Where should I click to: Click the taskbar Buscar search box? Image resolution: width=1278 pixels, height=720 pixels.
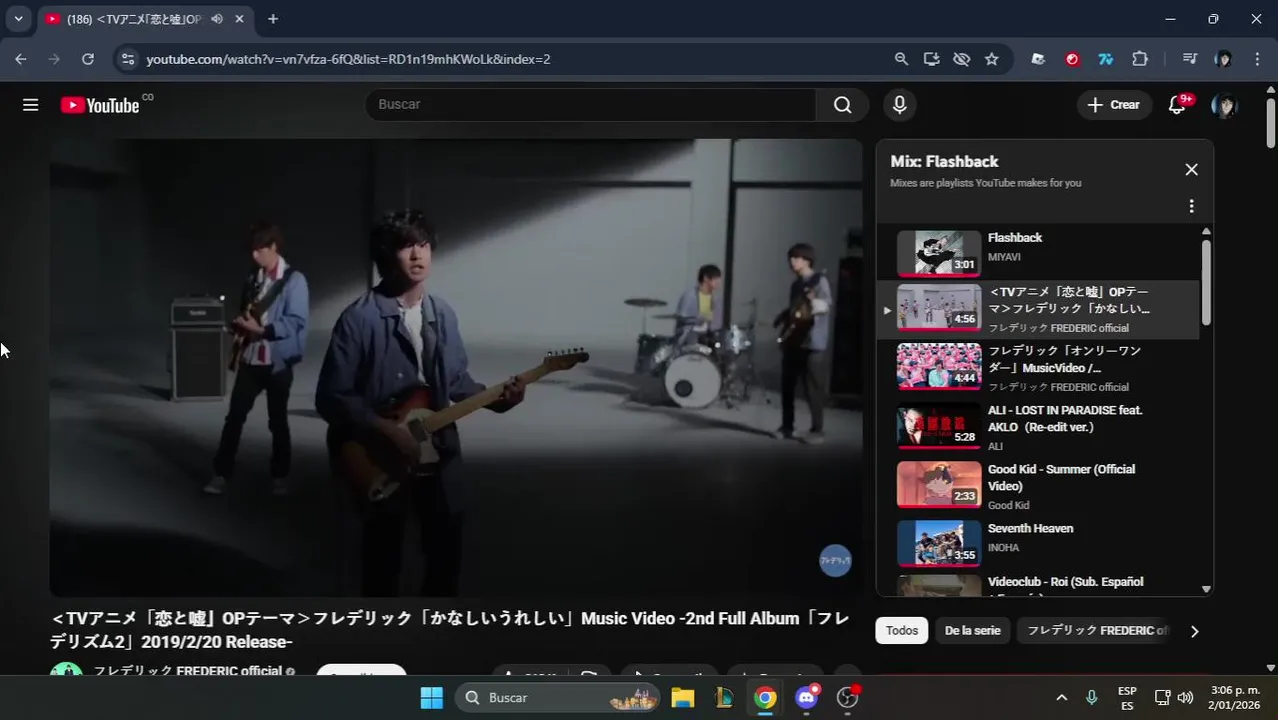click(558, 697)
